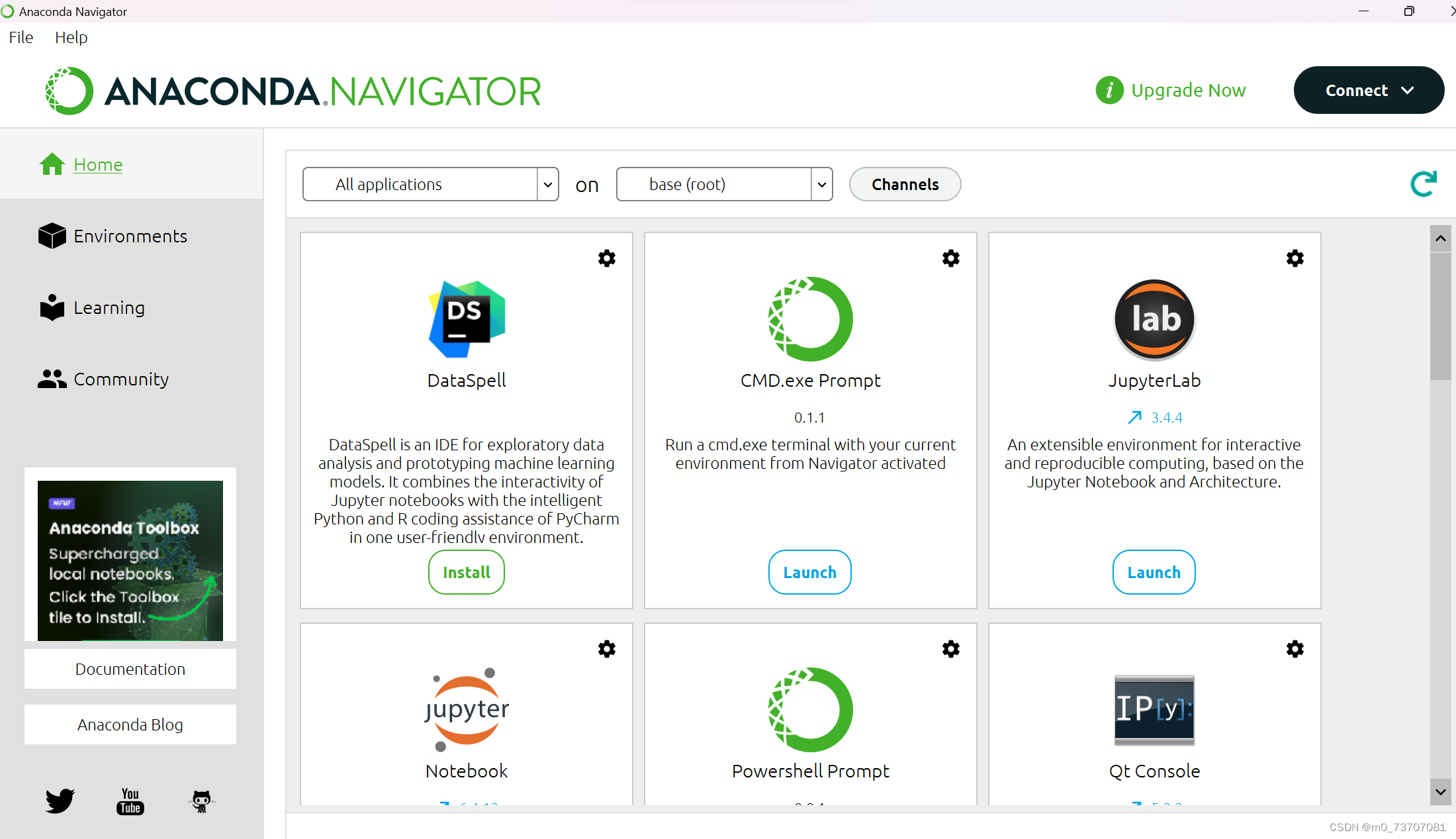Launch JupyterLab
Viewport: 1456px width, 839px height.
click(1154, 572)
